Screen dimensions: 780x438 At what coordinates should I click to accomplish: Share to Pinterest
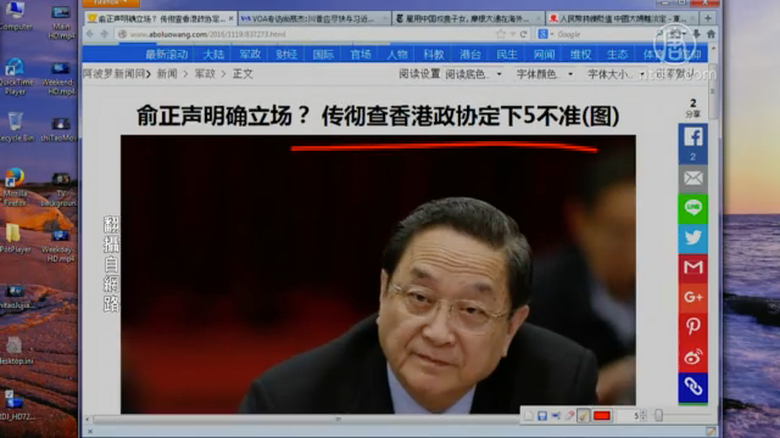[x=692, y=326]
